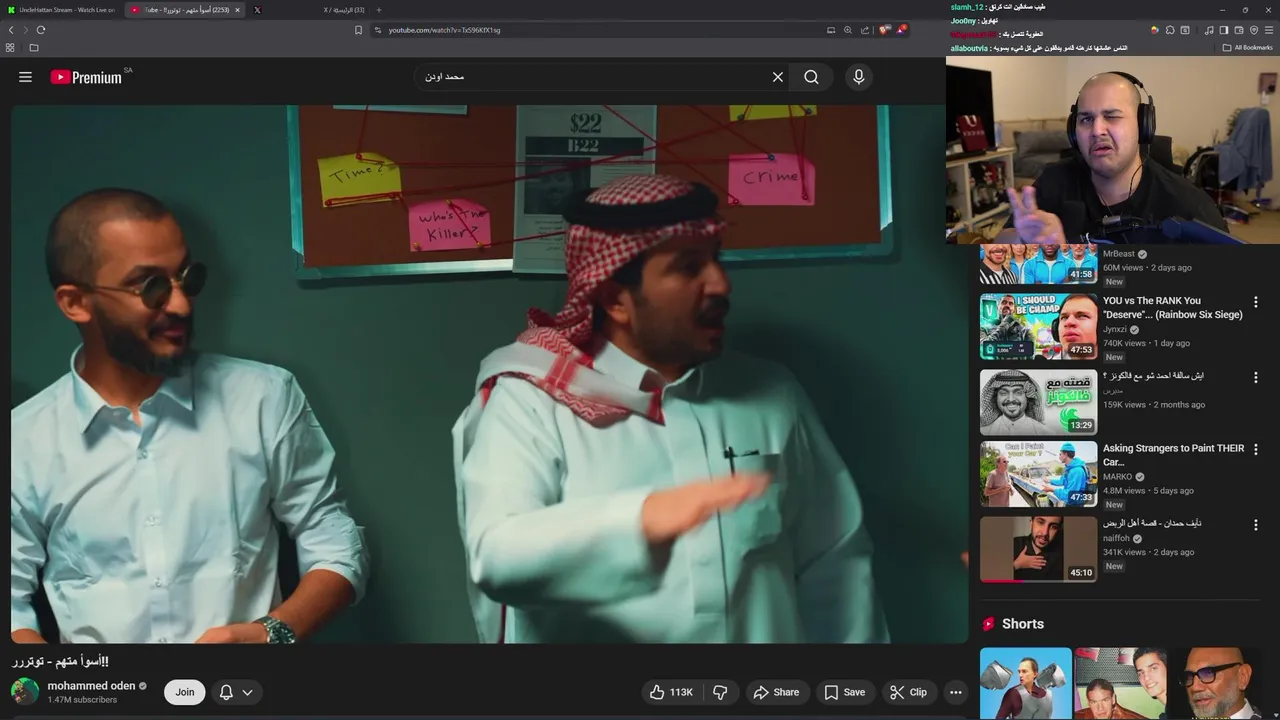Open the YouTube guide hamburger menu
1280x720 pixels.
[25, 77]
